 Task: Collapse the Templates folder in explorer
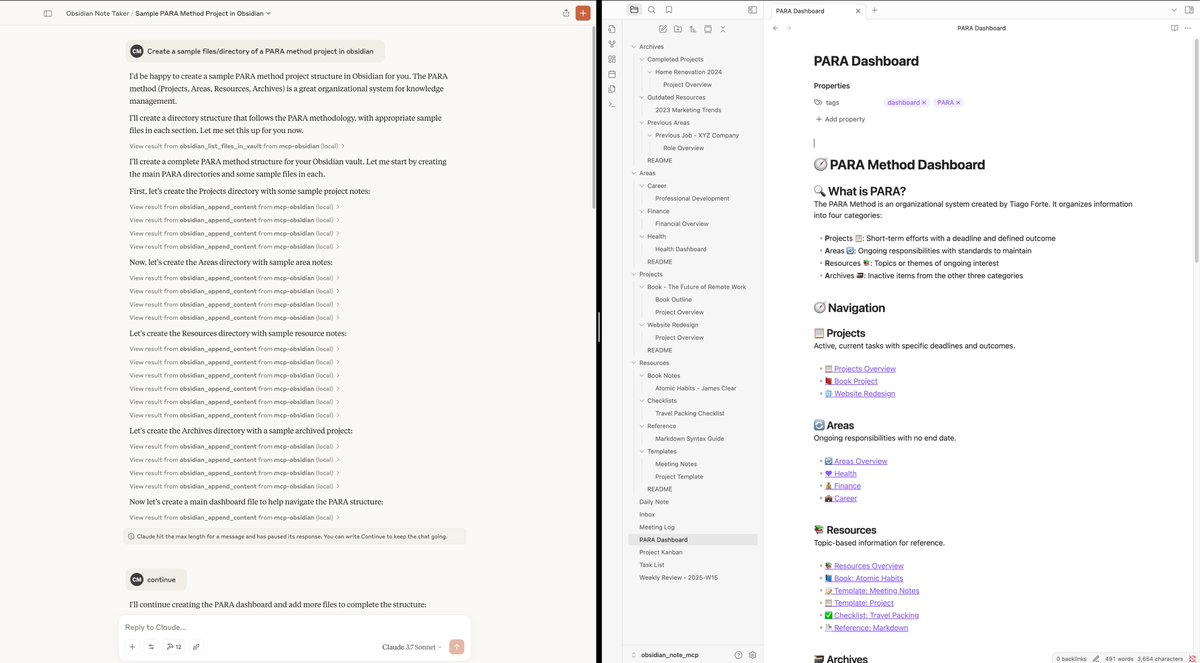click(642, 451)
